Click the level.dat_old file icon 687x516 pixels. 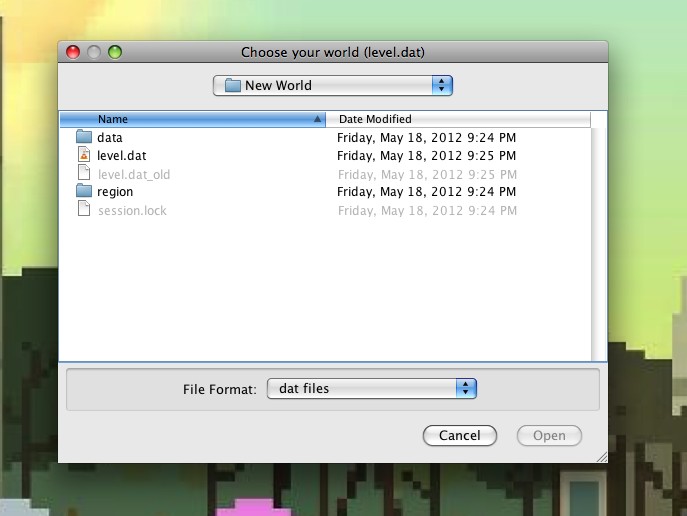click(84, 174)
